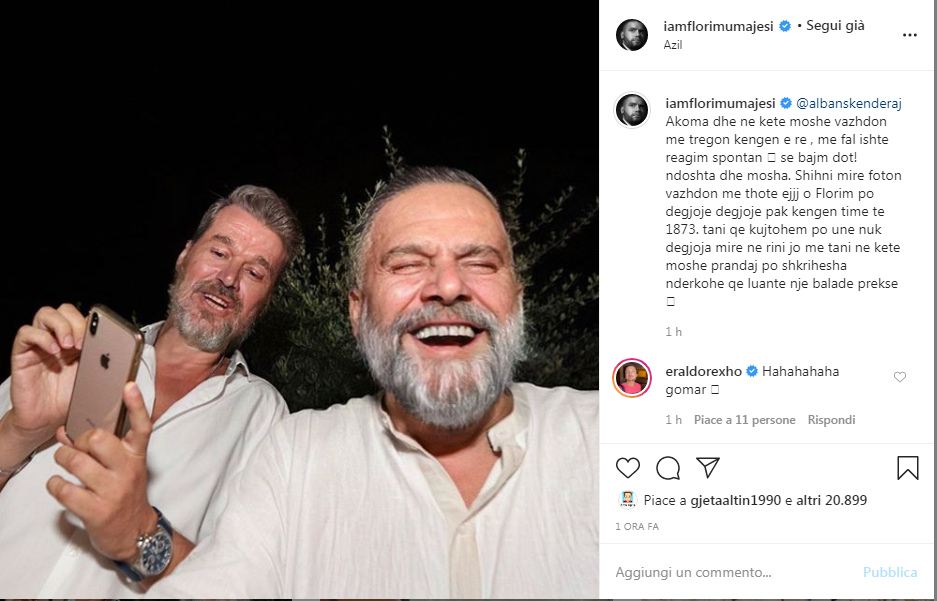Open the comment bubble icon
937x601 pixels.
pos(668,468)
